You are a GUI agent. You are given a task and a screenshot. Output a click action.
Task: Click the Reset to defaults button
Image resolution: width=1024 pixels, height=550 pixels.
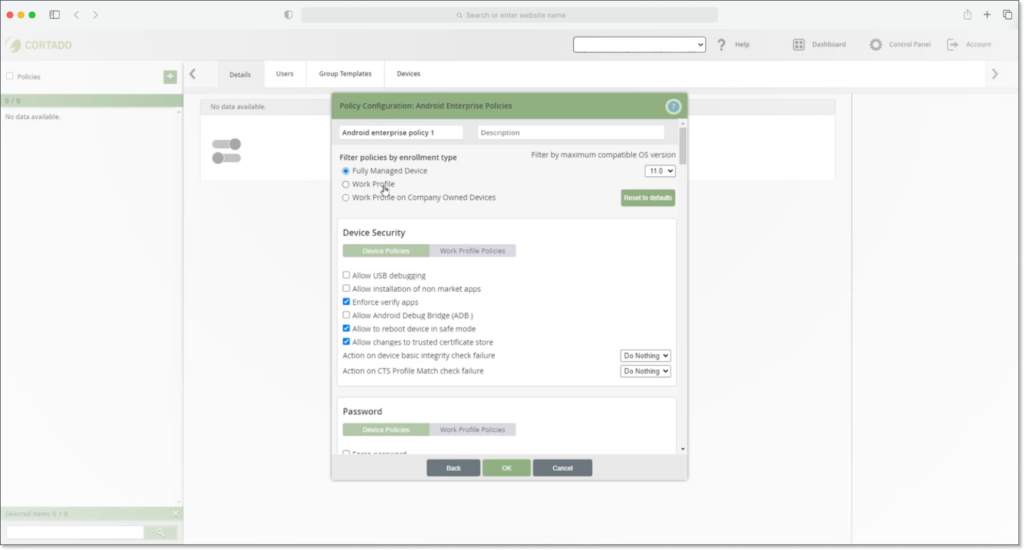pyautogui.click(x=648, y=198)
